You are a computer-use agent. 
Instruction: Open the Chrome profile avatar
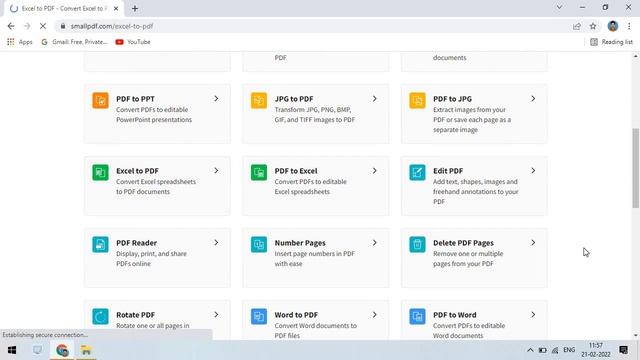[613, 26]
